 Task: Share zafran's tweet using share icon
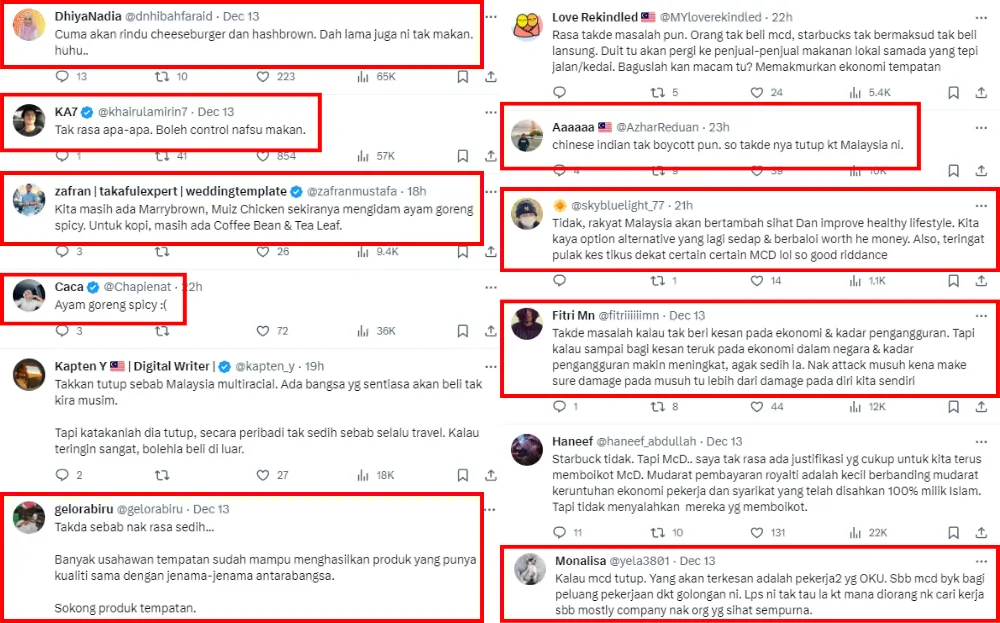(491, 252)
